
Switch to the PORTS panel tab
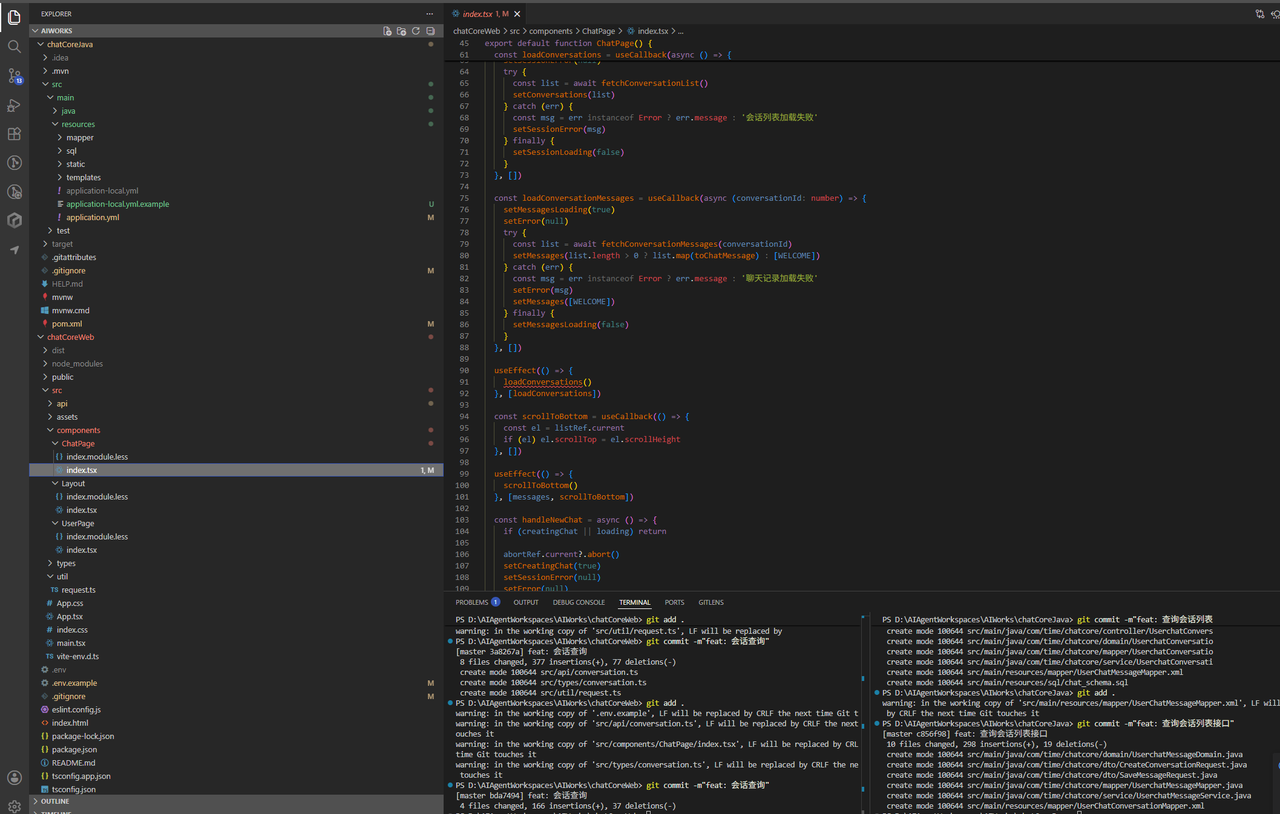(675, 602)
